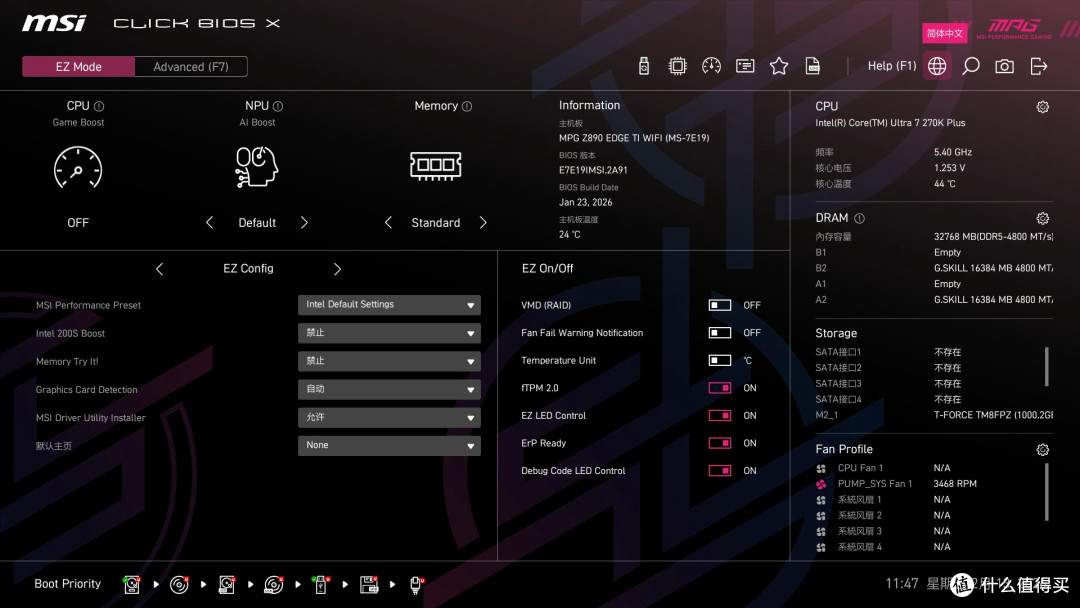Toggle Fan Fail Warning Notification switch
This screenshot has height=608, width=1080.
[x=720, y=333]
